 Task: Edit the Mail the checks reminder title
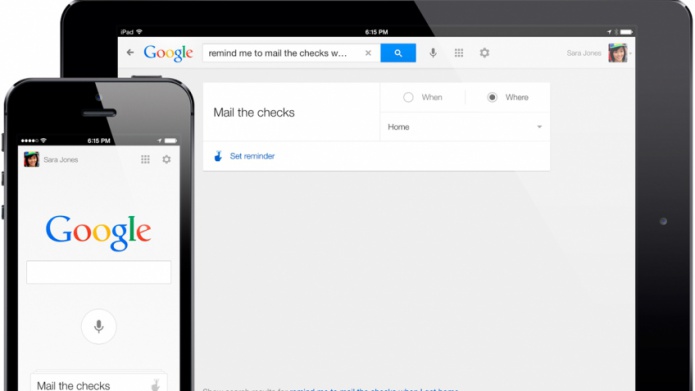pyautogui.click(x=254, y=113)
